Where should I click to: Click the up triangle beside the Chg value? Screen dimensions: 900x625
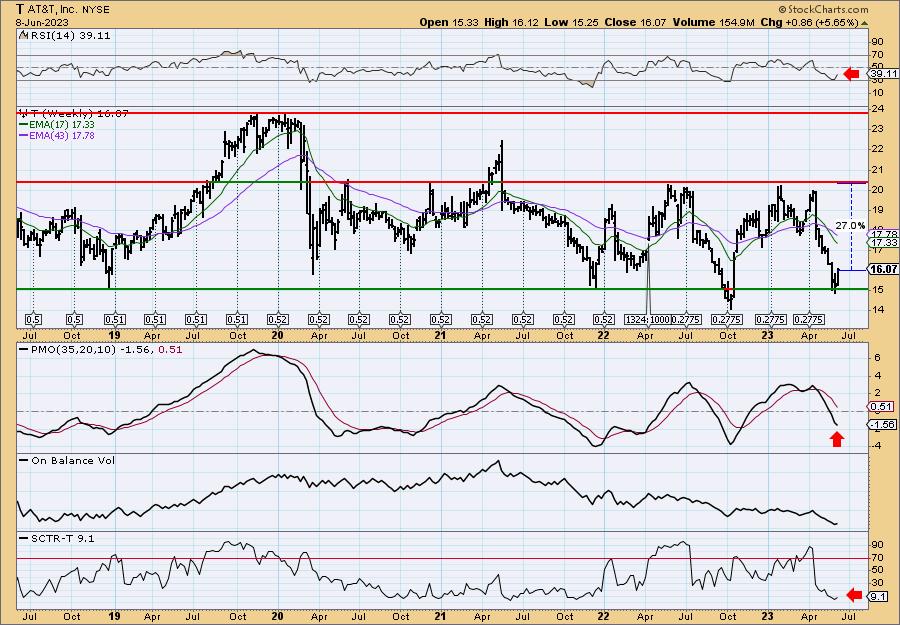pyautogui.click(x=864, y=22)
